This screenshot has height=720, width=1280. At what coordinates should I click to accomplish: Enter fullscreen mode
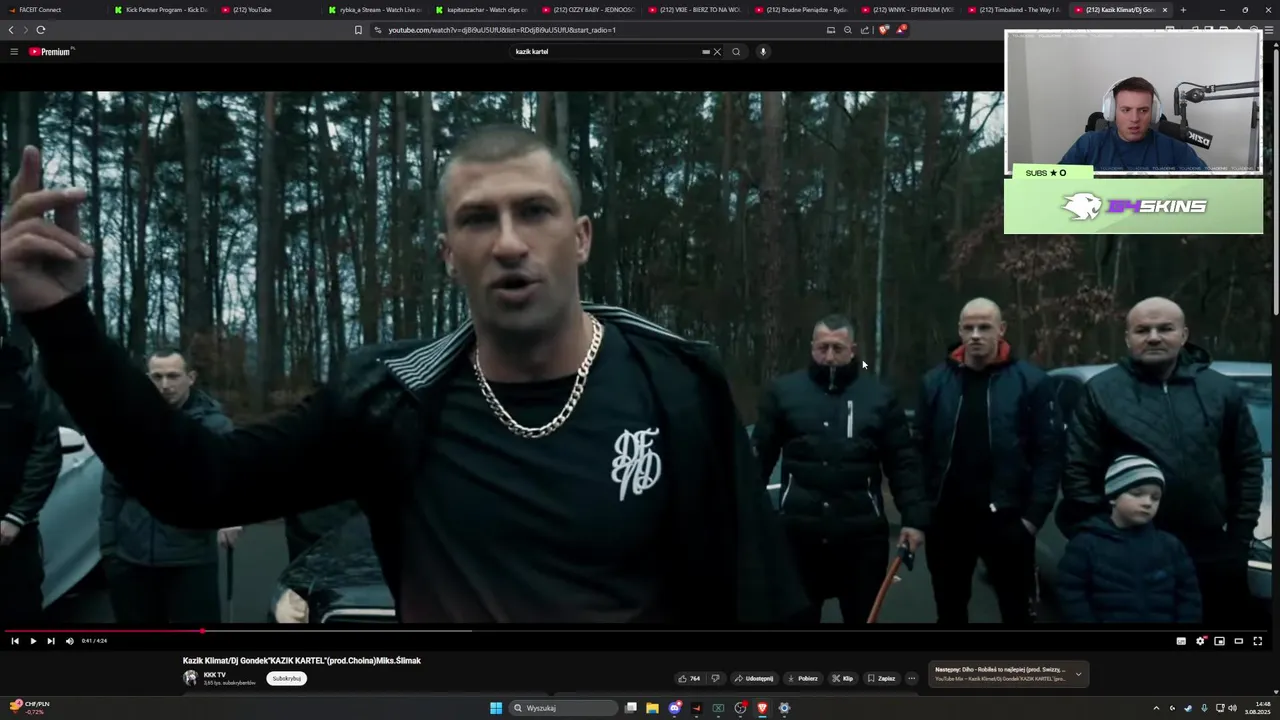click(x=1258, y=641)
